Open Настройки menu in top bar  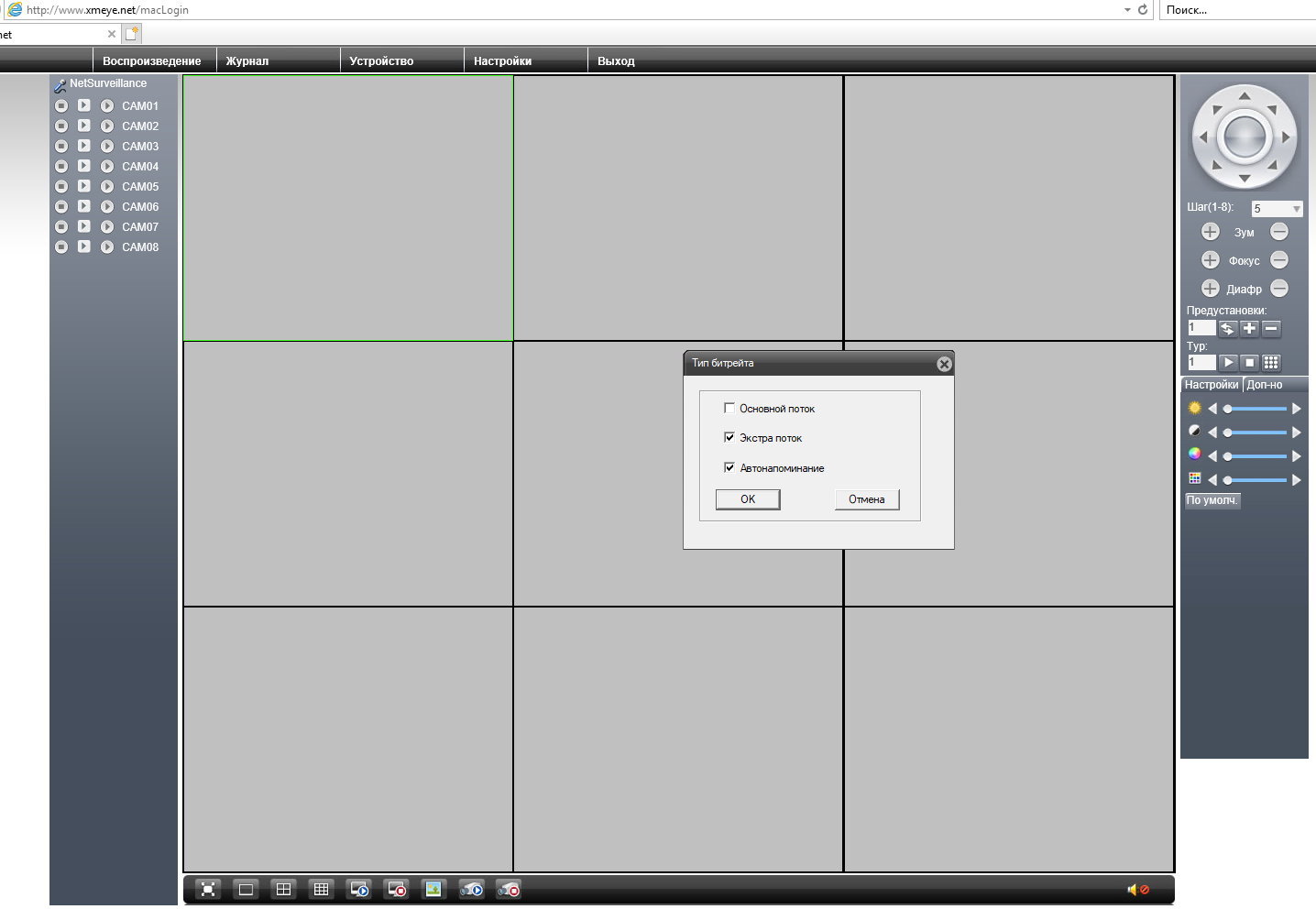502,60
